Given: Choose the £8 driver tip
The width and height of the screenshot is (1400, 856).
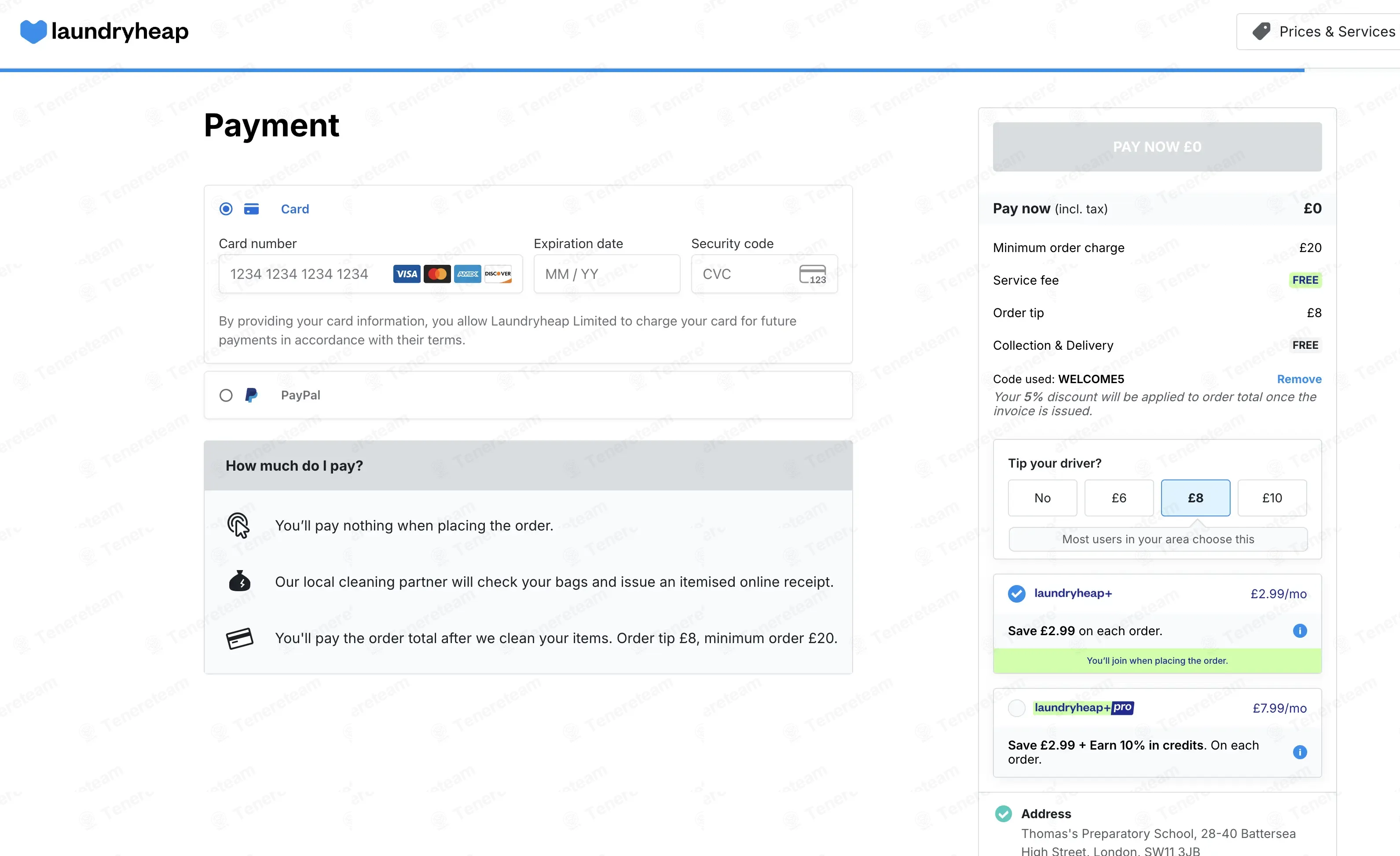Looking at the screenshot, I should (x=1195, y=498).
